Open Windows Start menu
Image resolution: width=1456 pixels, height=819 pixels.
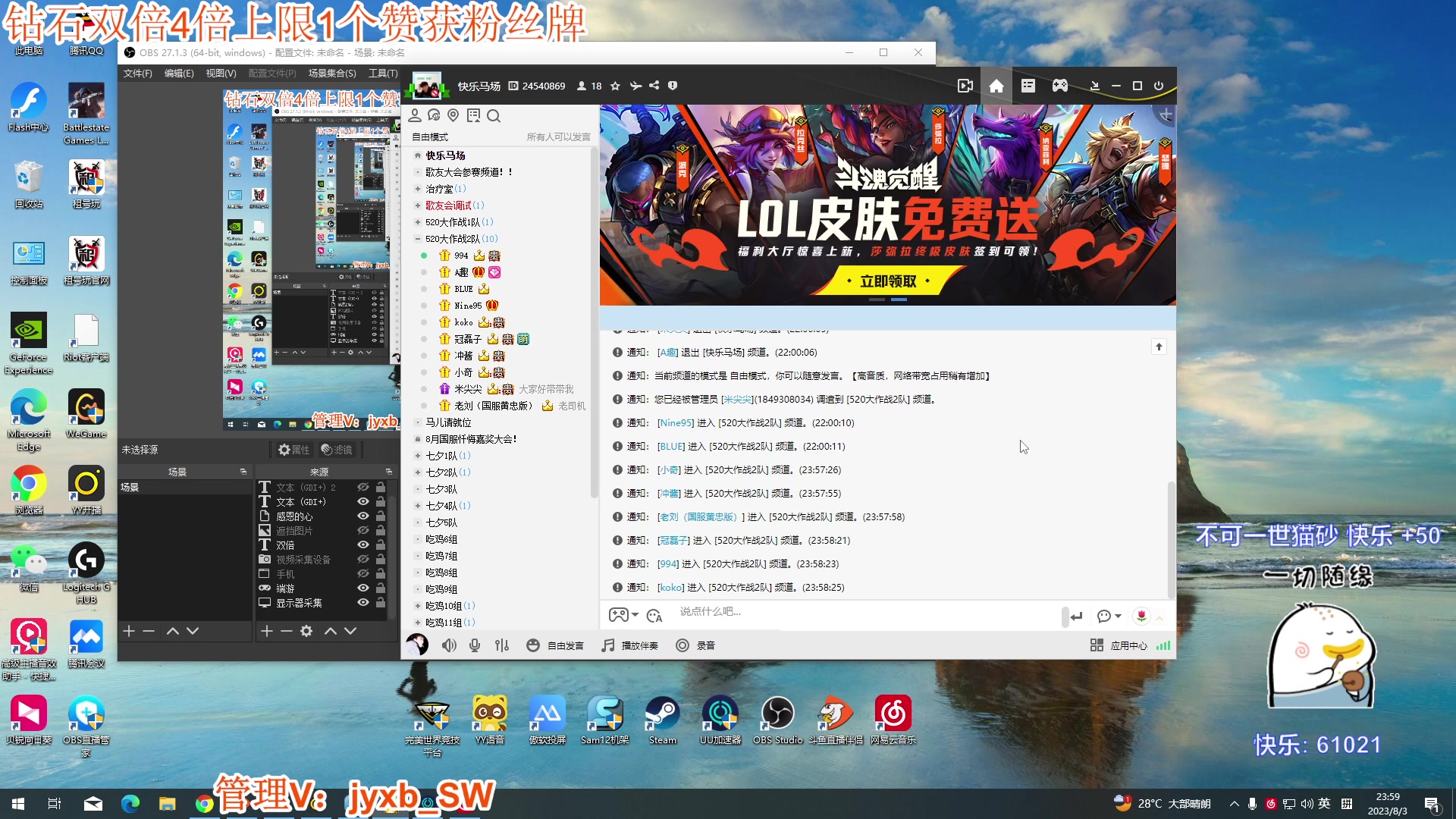(18, 804)
